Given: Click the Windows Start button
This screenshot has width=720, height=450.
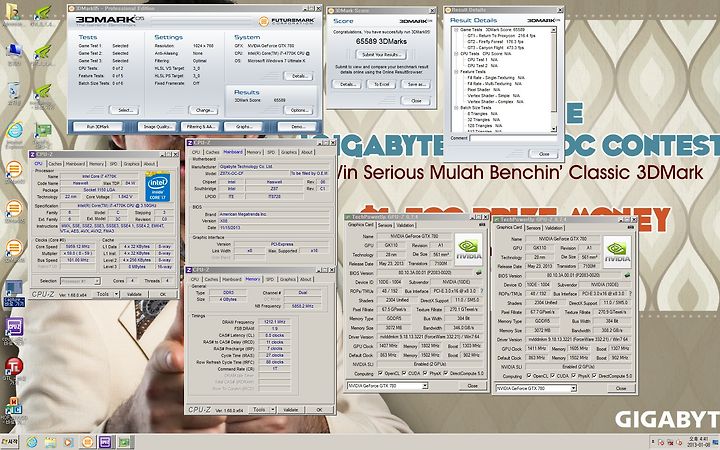Looking at the screenshot, I should tap(9, 442).
